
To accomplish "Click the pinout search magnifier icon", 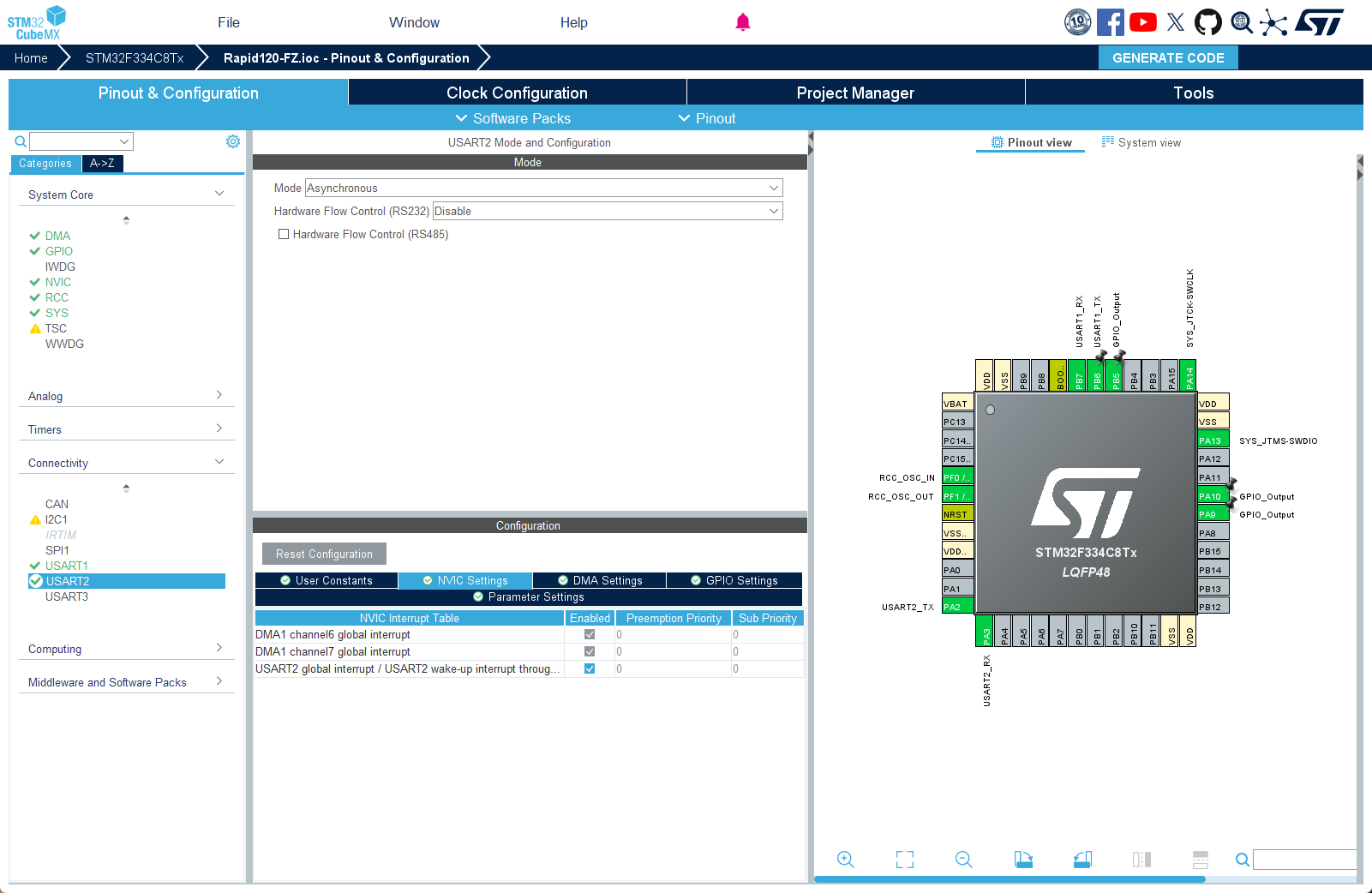I will [1243, 860].
